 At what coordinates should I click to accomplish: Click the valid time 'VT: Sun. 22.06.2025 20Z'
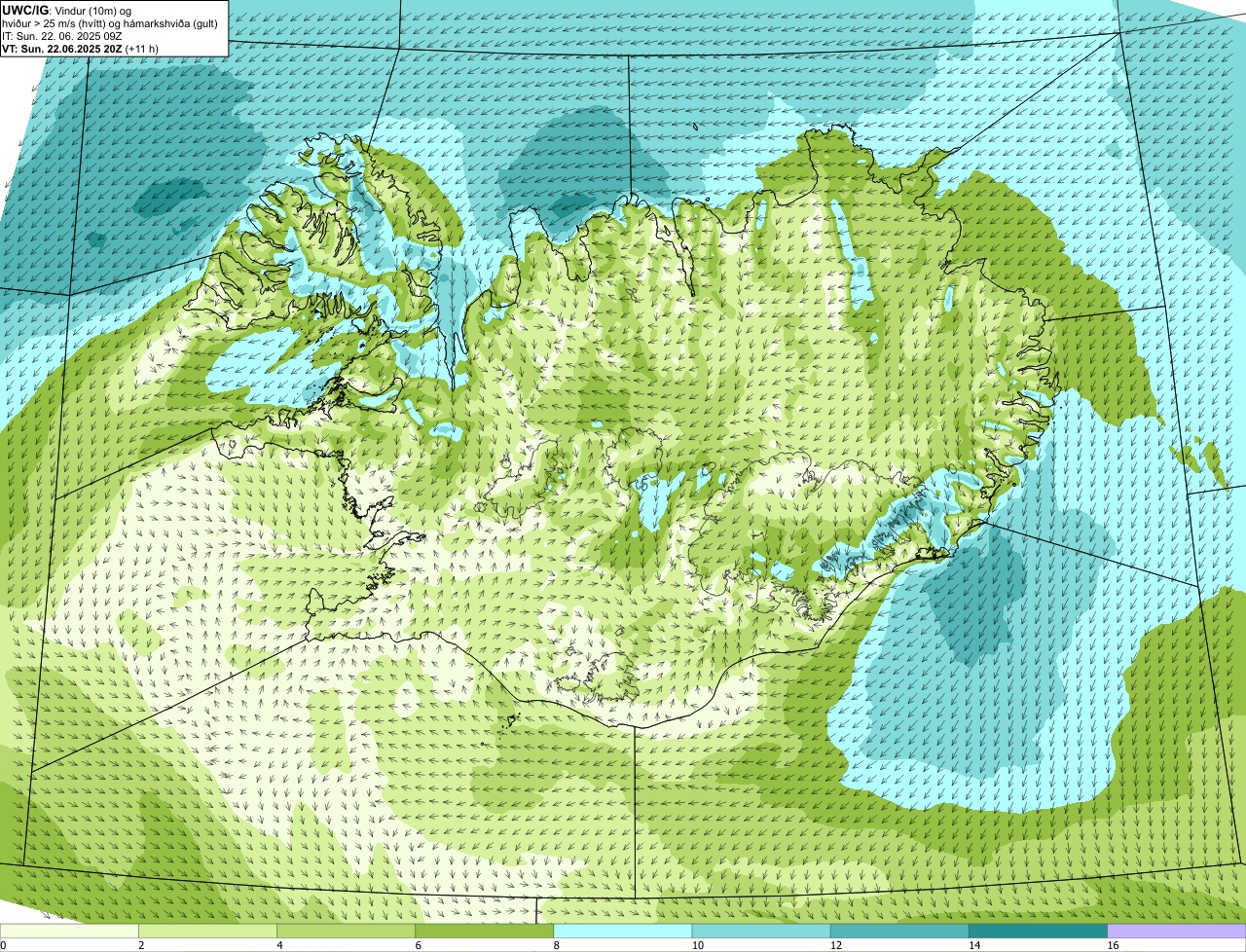click(63, 48)
